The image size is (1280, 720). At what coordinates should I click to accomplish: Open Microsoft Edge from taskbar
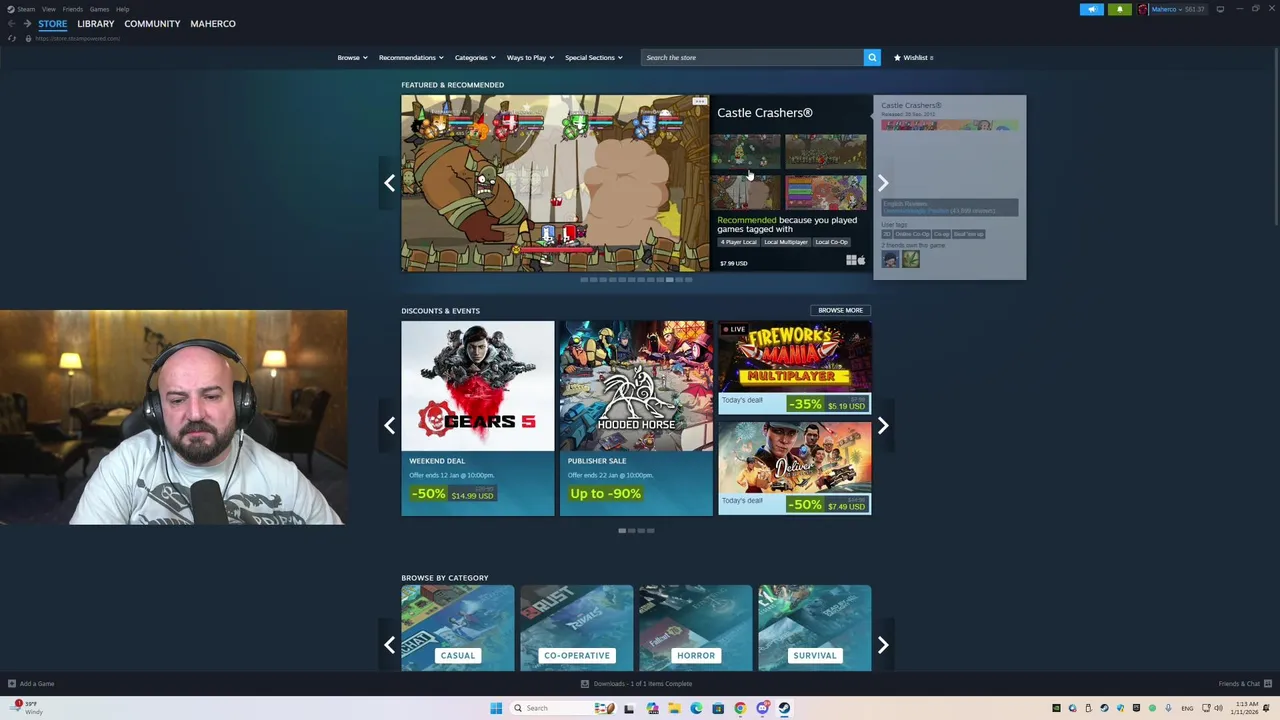point(696,708)
